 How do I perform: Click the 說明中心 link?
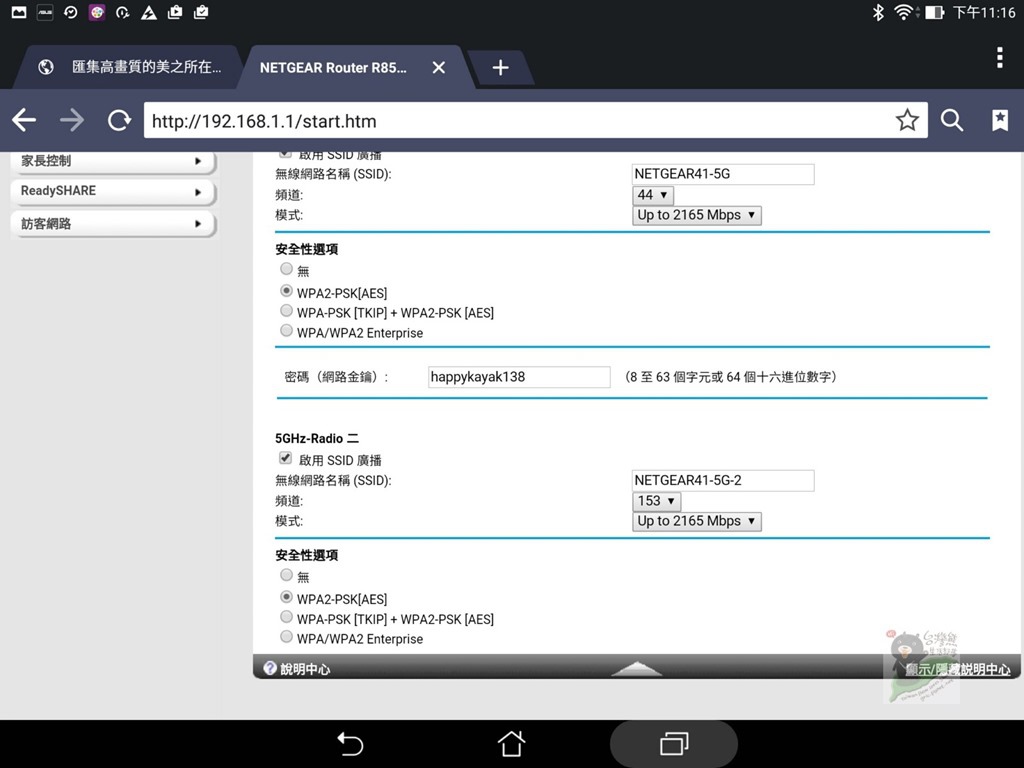[x=305, y=669]
